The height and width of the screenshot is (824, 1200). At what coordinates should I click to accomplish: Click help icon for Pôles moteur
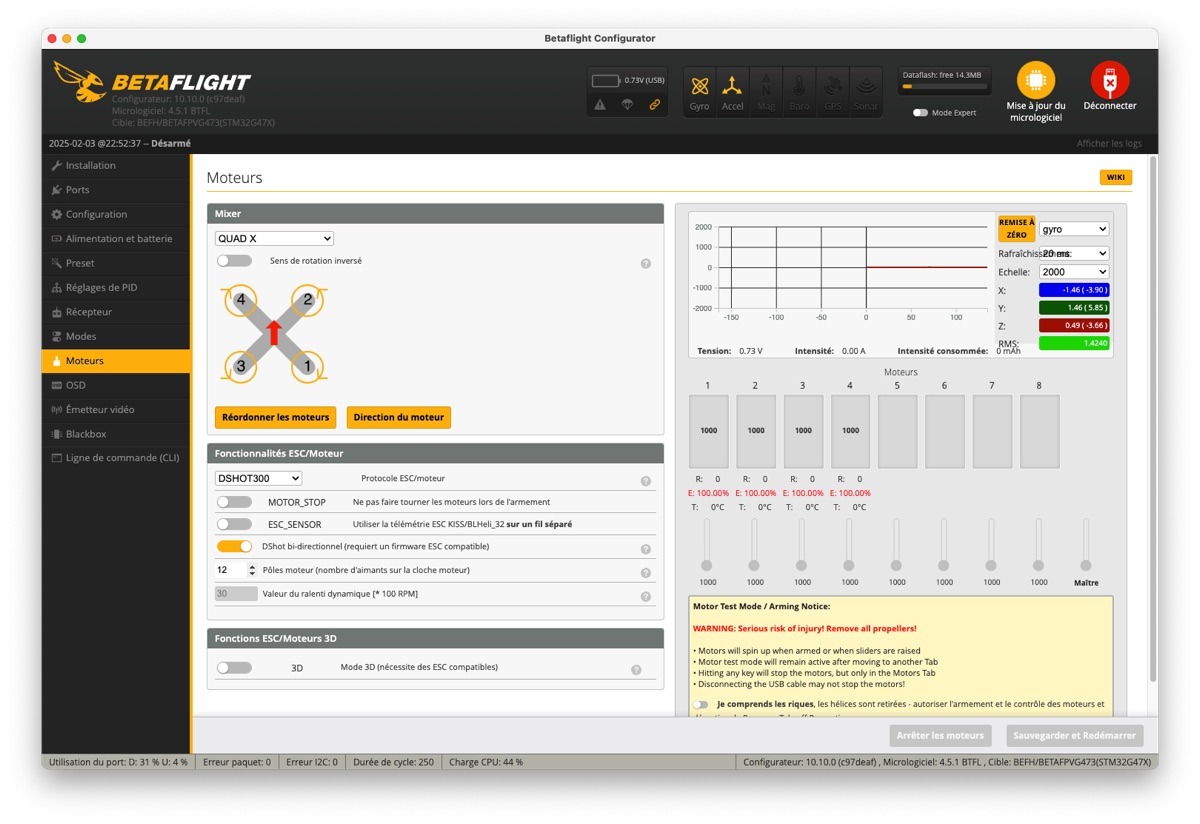point(646,573)
